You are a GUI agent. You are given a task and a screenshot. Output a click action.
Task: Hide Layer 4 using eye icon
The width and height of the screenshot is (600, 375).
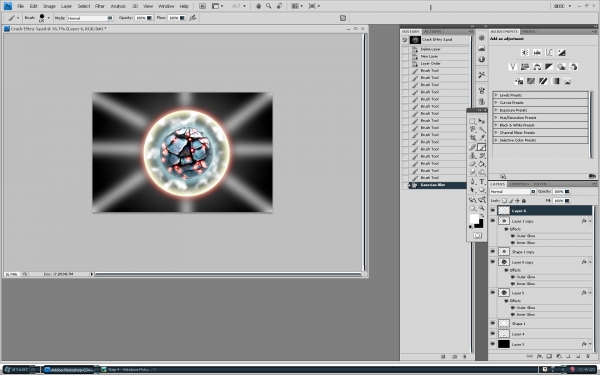492,334
